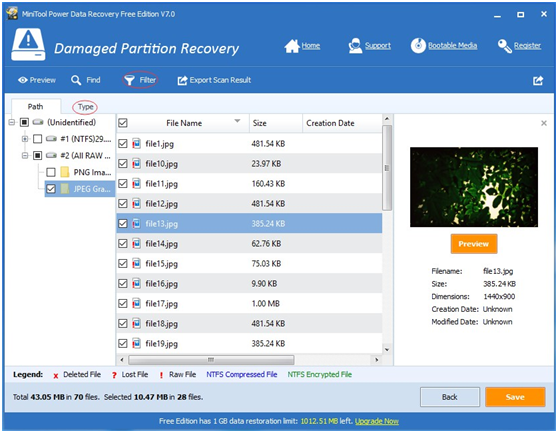Image resolution: width=558 pixels, height=433 pixels.
Task: Click the File Name sort arrow
Action: [x=237, y=121]
